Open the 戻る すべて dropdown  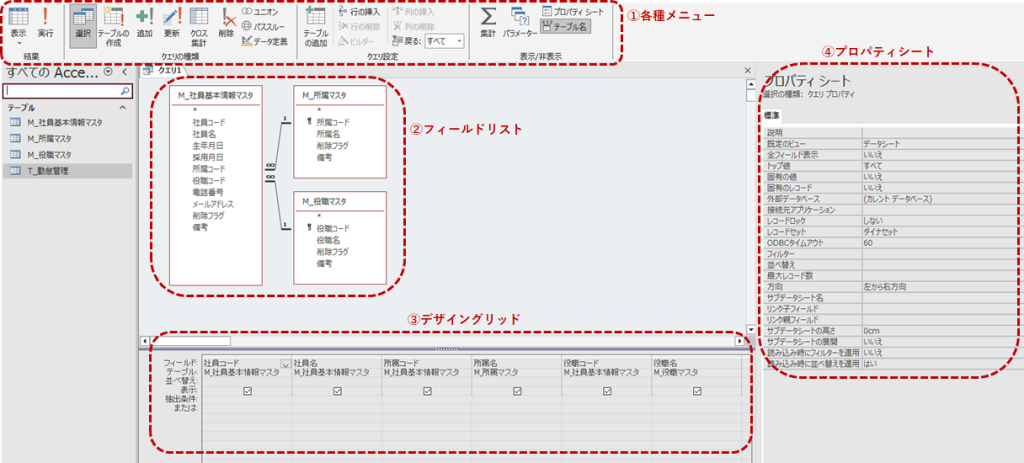[444, 41]
